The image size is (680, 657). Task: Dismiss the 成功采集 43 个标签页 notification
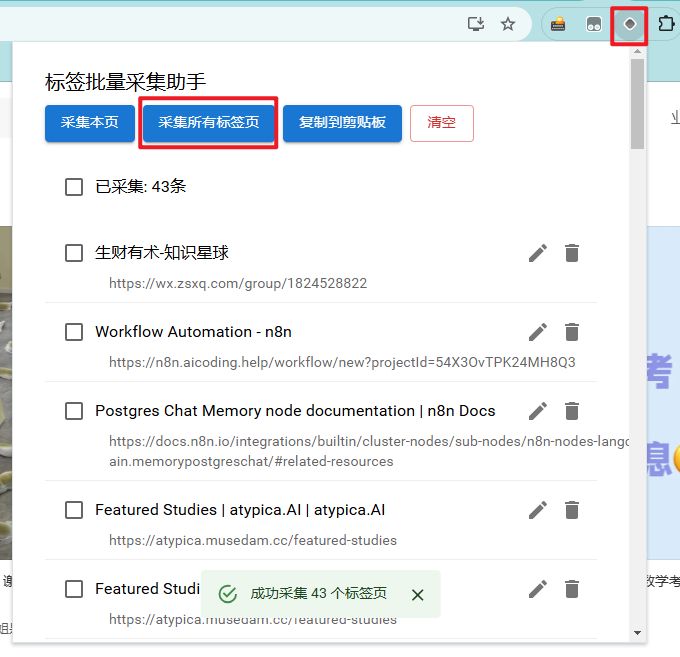[417, 595]
